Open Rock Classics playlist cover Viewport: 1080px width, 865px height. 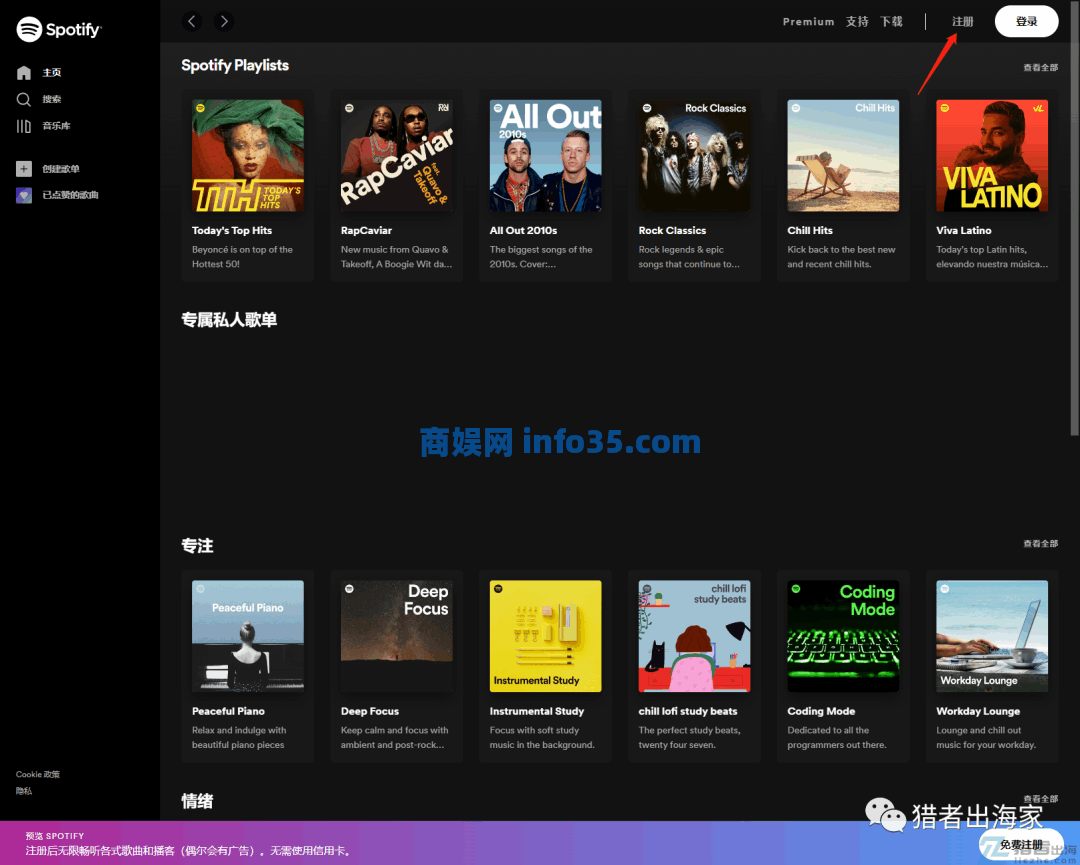[x=694, y=156]
